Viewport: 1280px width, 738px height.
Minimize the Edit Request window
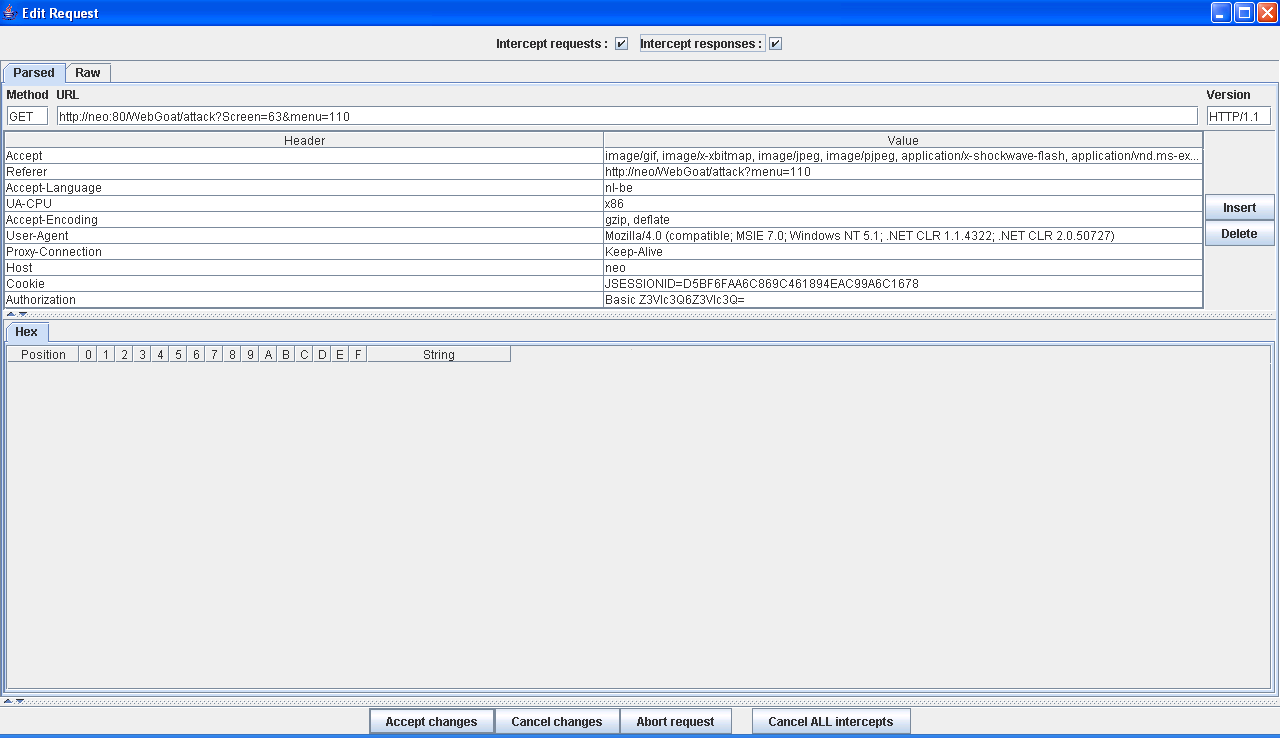tap(1221, 13)
